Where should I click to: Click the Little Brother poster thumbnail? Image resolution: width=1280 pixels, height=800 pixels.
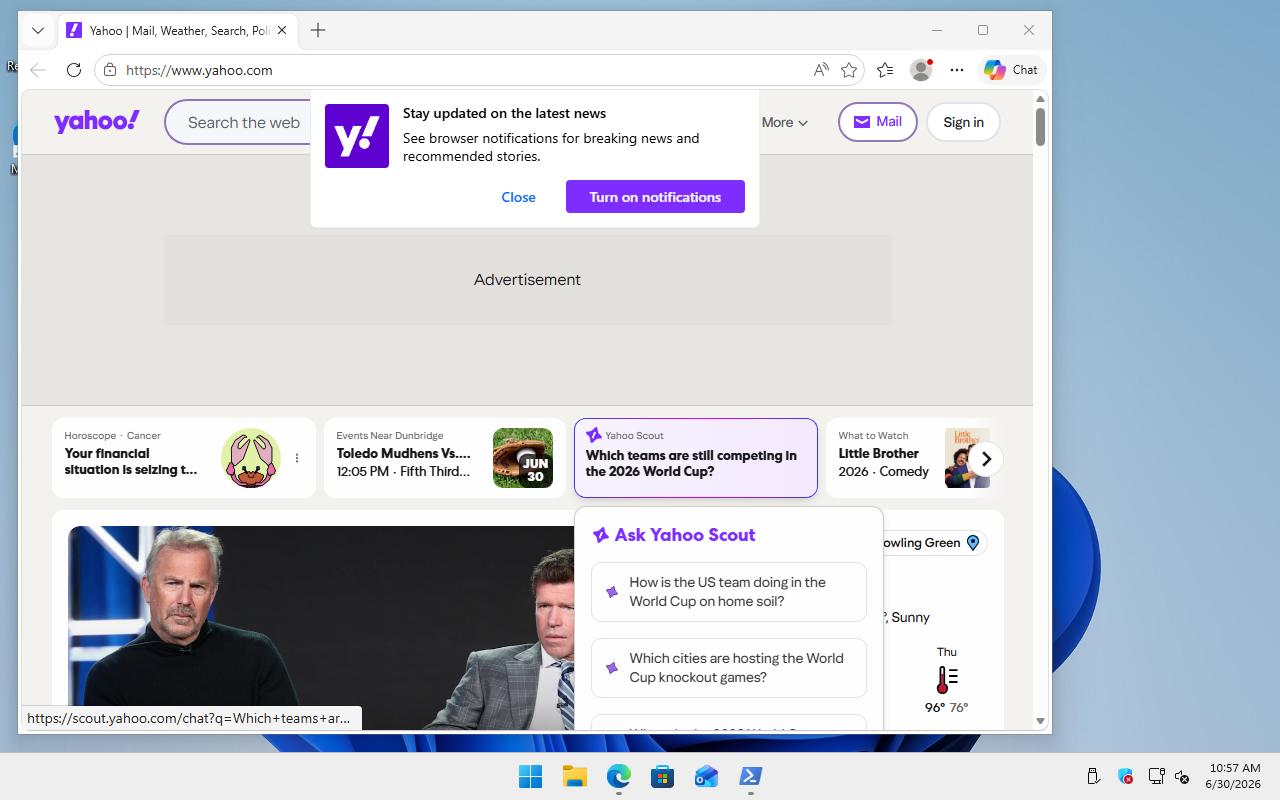[x=967, y=458]
